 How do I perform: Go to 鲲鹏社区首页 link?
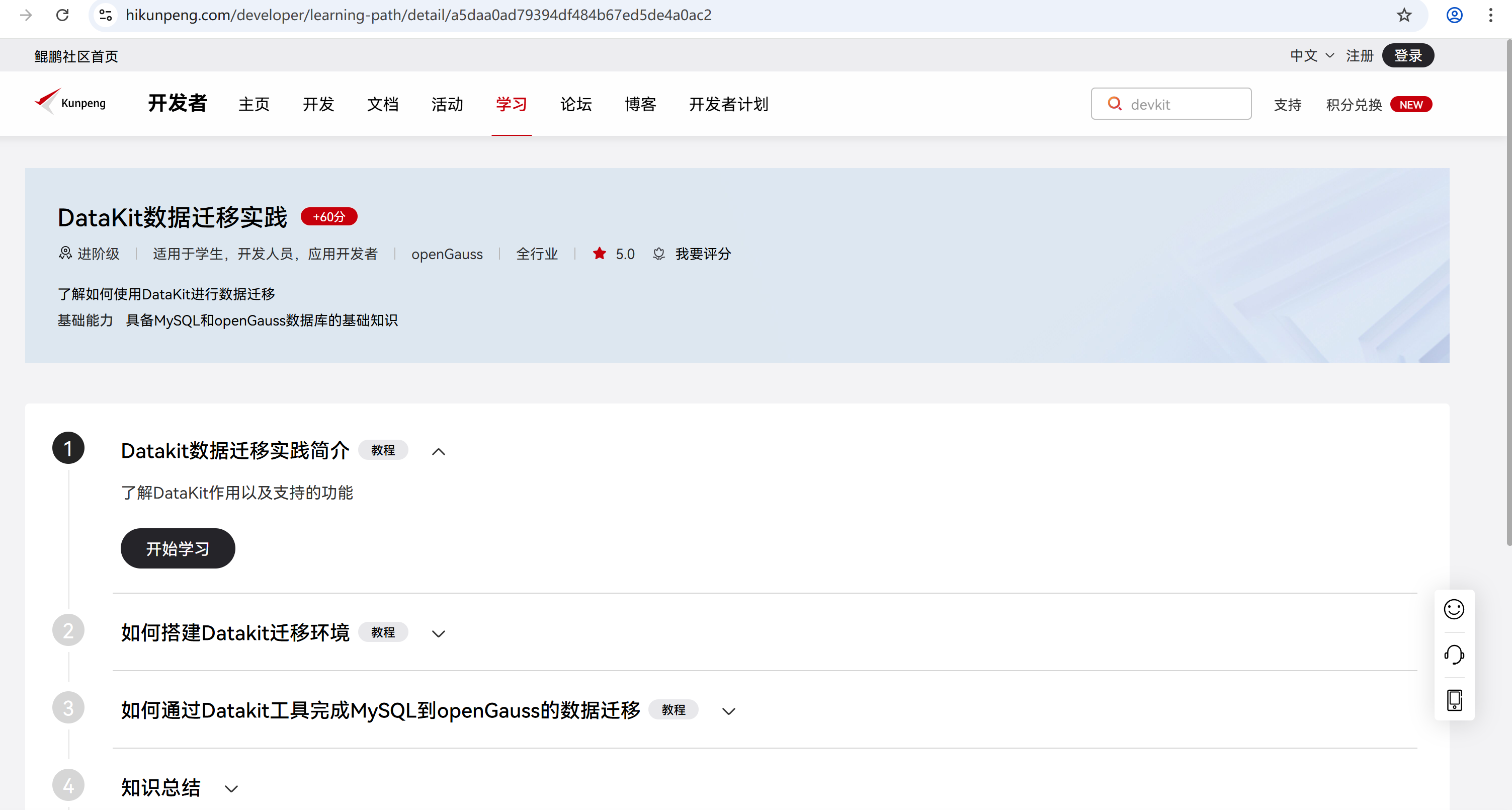coord(76,56)
